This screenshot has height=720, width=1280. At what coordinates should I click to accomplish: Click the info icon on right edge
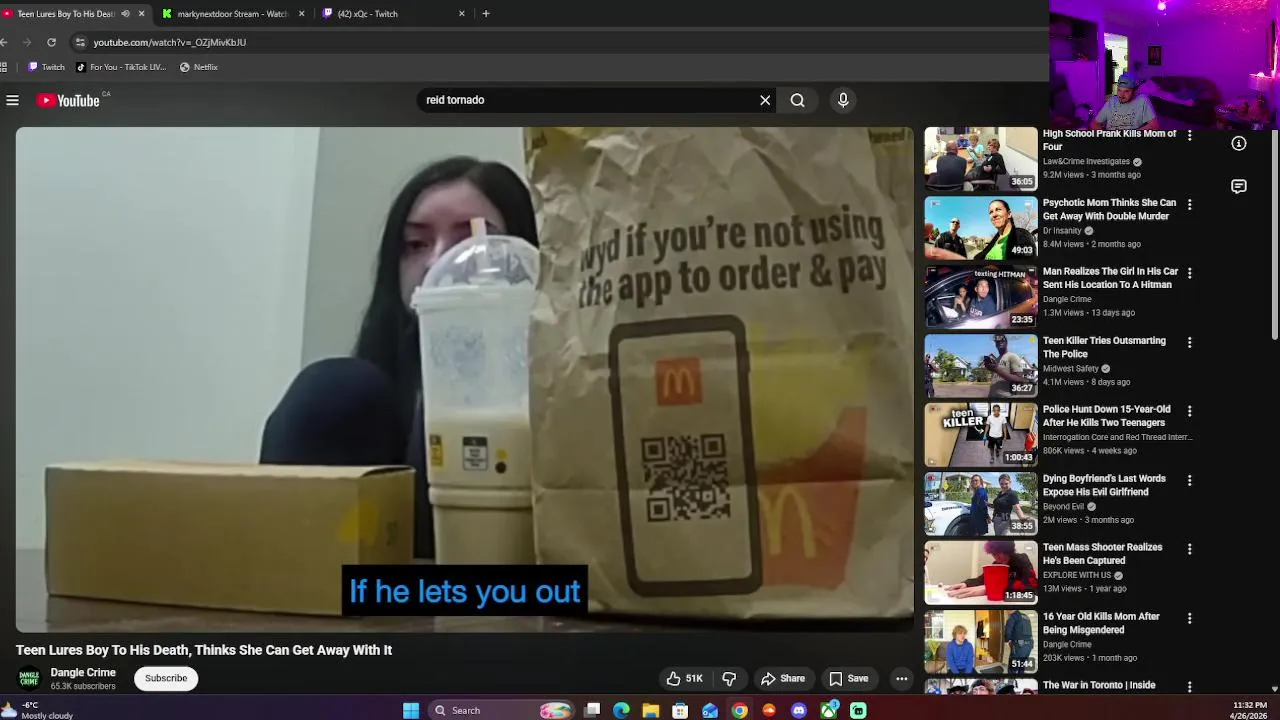point(1239,144)
